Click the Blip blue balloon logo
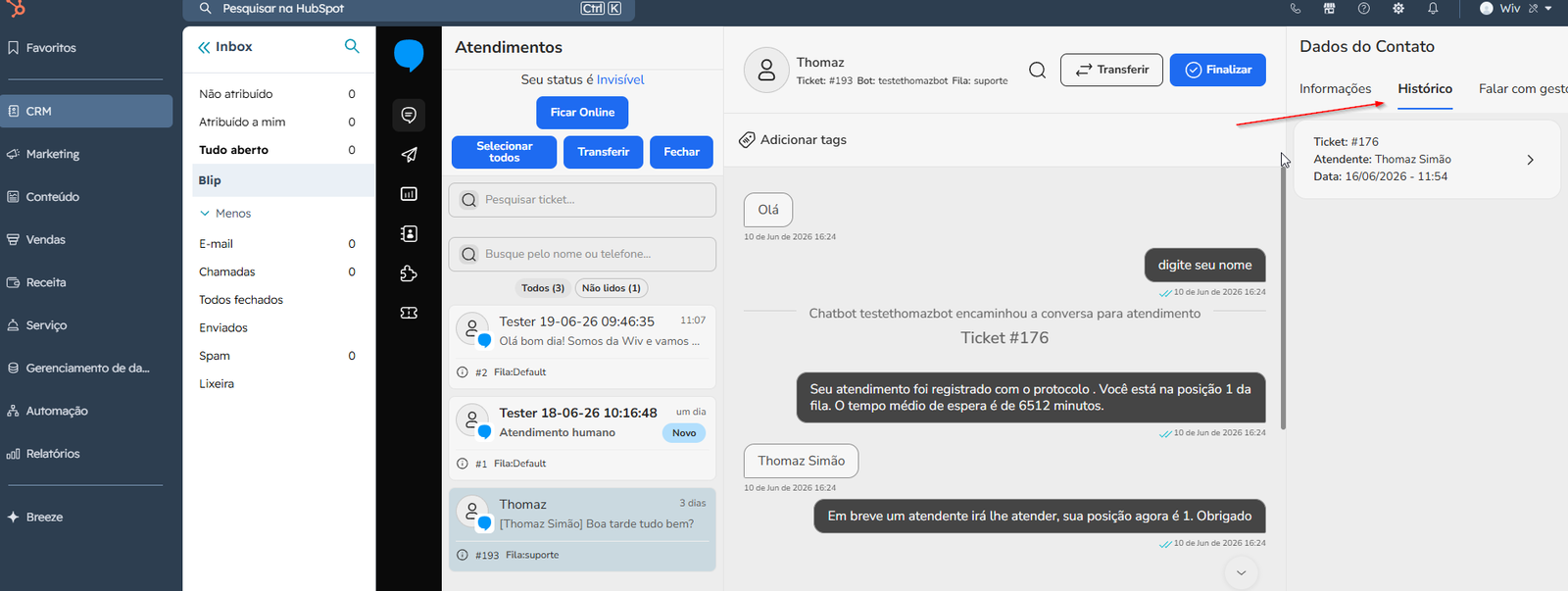This screenshot has height=591, width=1568. [x=409, y=56]
